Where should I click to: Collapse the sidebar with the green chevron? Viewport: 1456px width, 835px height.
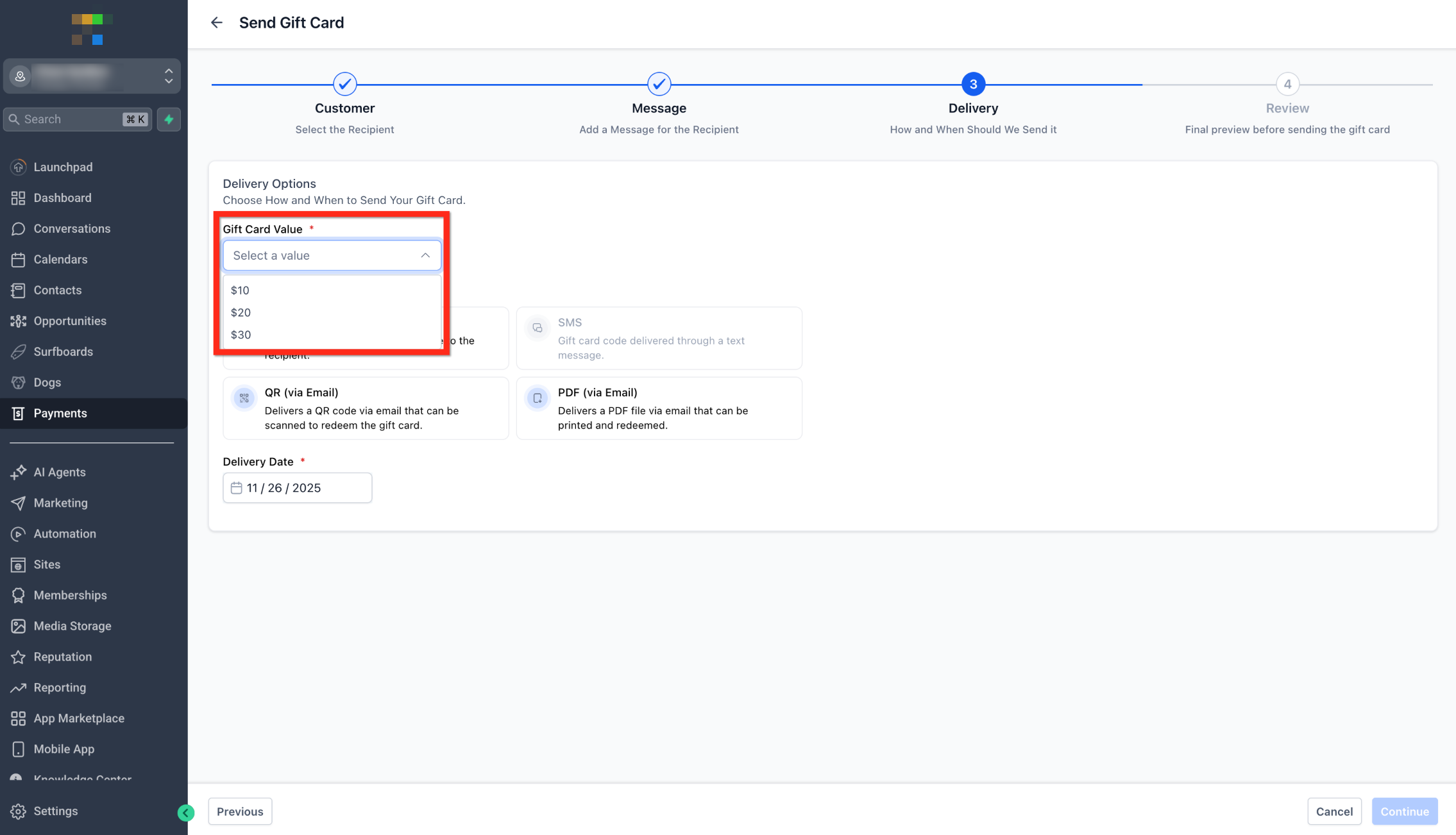(x=186, y=813)
